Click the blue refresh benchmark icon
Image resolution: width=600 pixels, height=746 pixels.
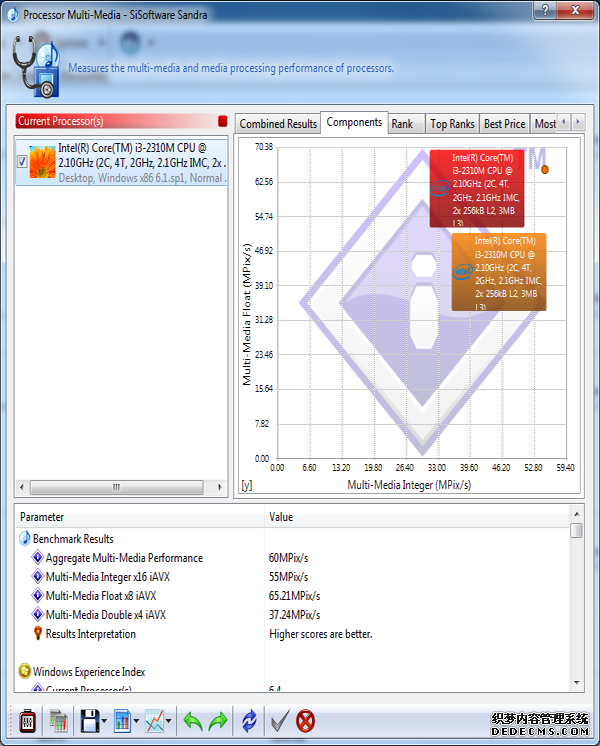click(249, 721)
